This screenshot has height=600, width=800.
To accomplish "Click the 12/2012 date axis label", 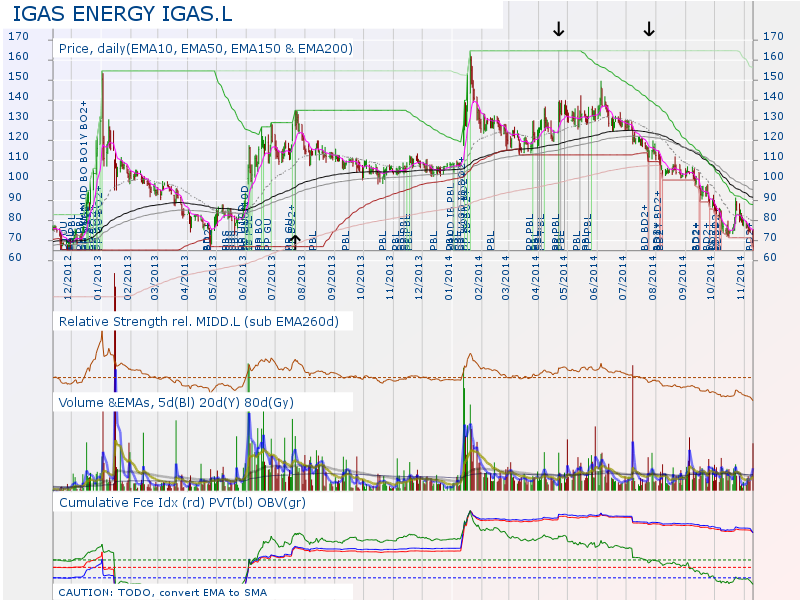I will (68, 278).
